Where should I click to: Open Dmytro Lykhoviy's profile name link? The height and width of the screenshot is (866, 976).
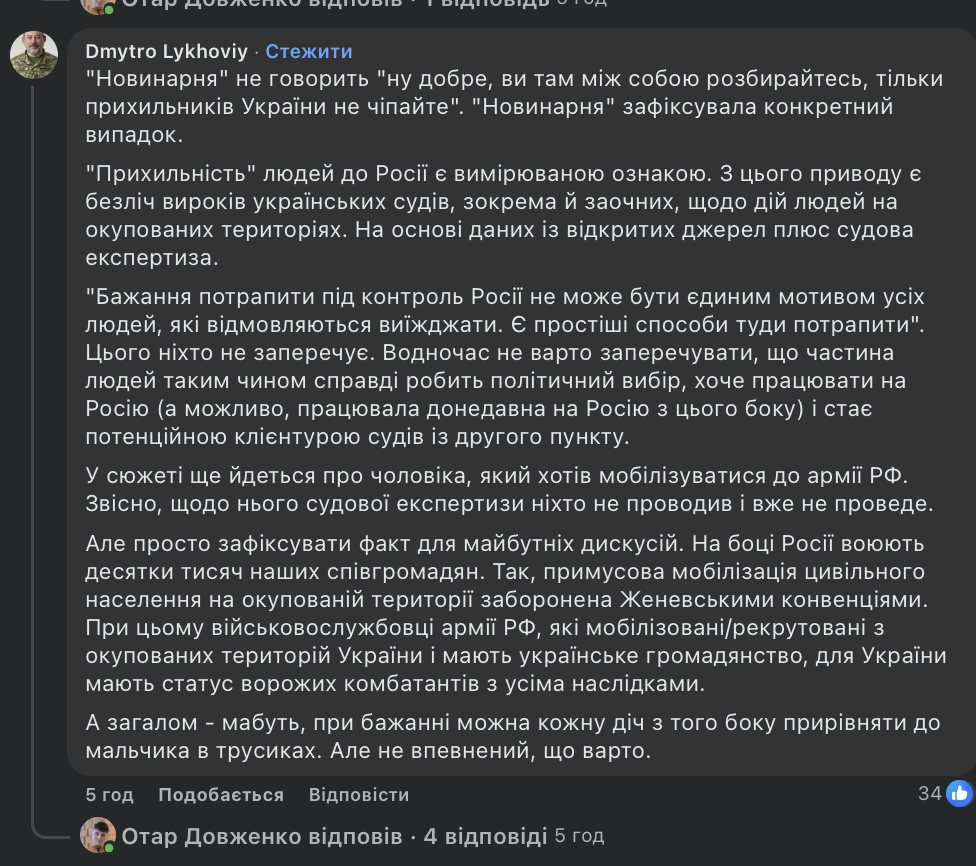click(x=167, y=51)
